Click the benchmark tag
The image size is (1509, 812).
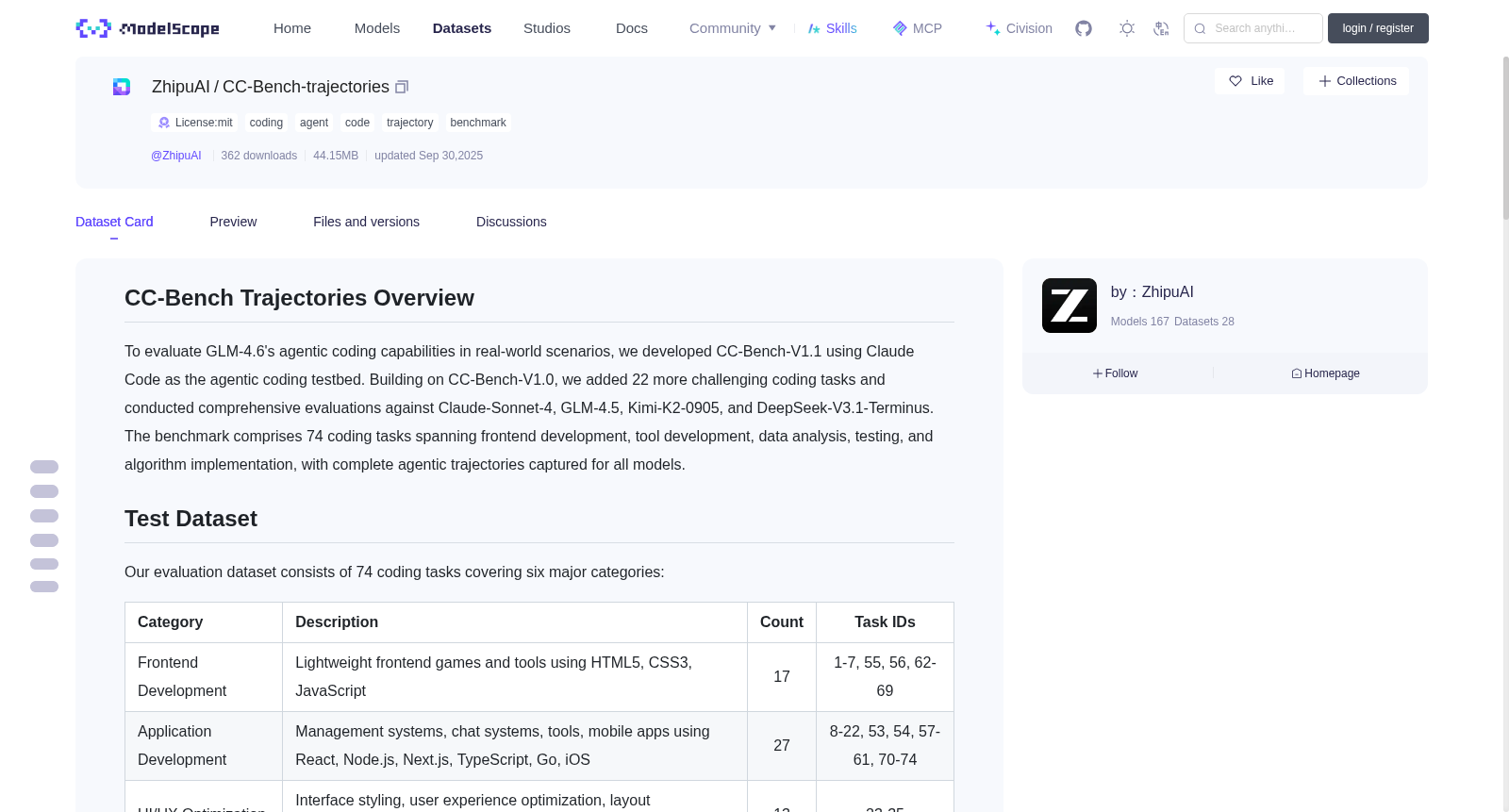478,123
